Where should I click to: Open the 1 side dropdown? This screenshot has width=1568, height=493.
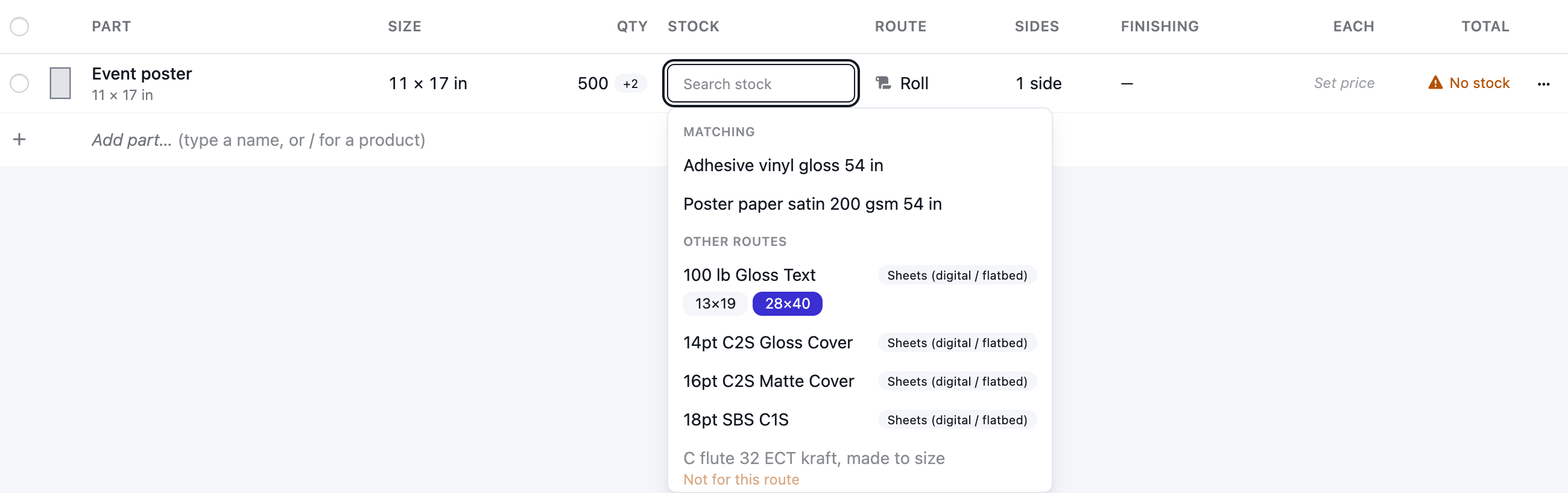point(1038,83)
